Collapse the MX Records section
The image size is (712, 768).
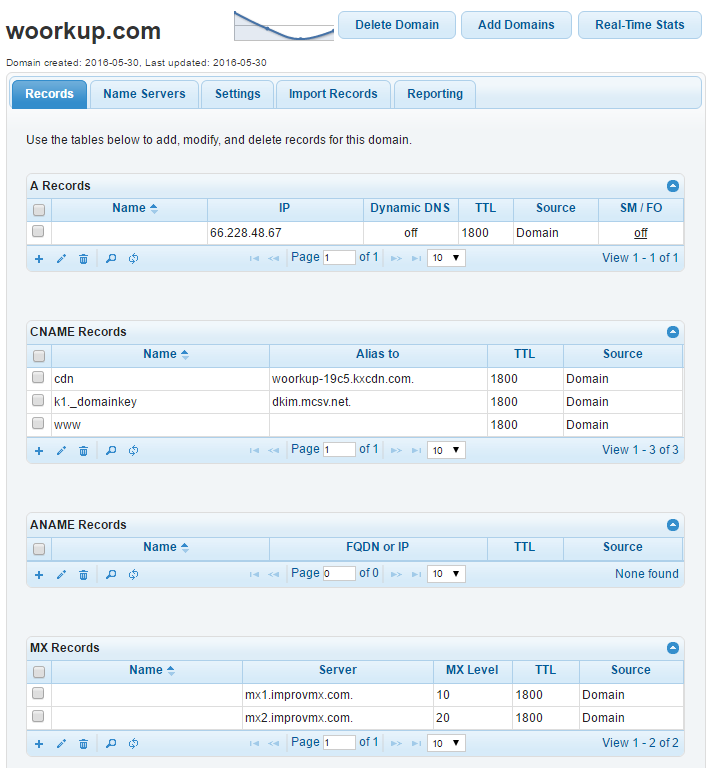pyautogui.click(x=673, y=648)
